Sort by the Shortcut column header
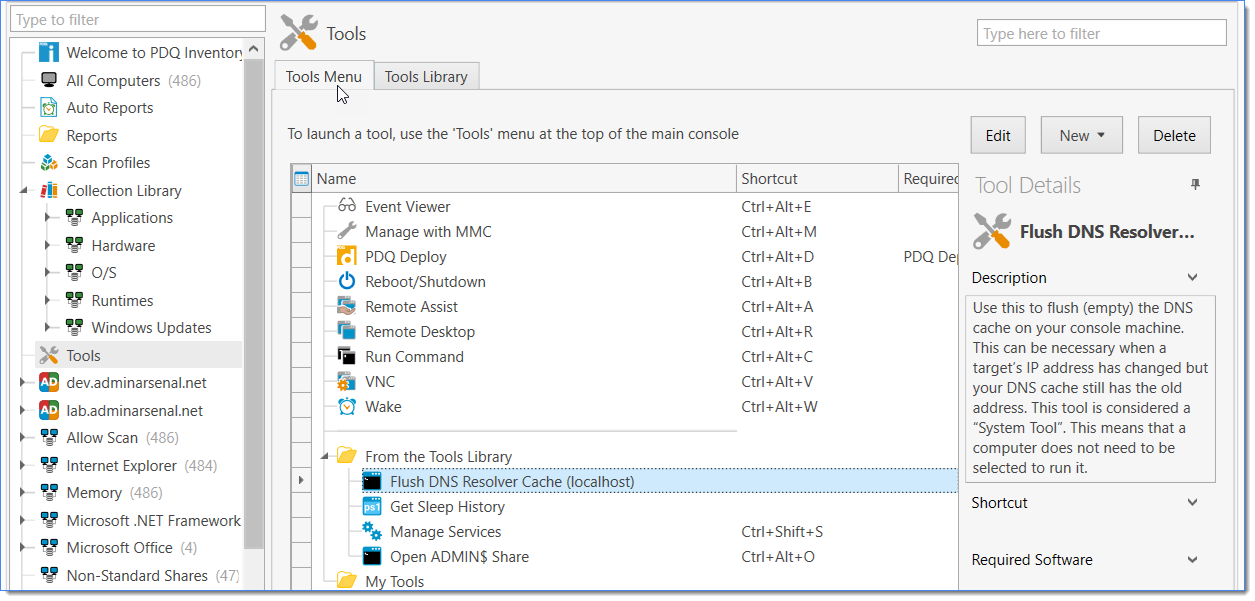The height and width of the screenshot is (601, 1255). (817, 179)
